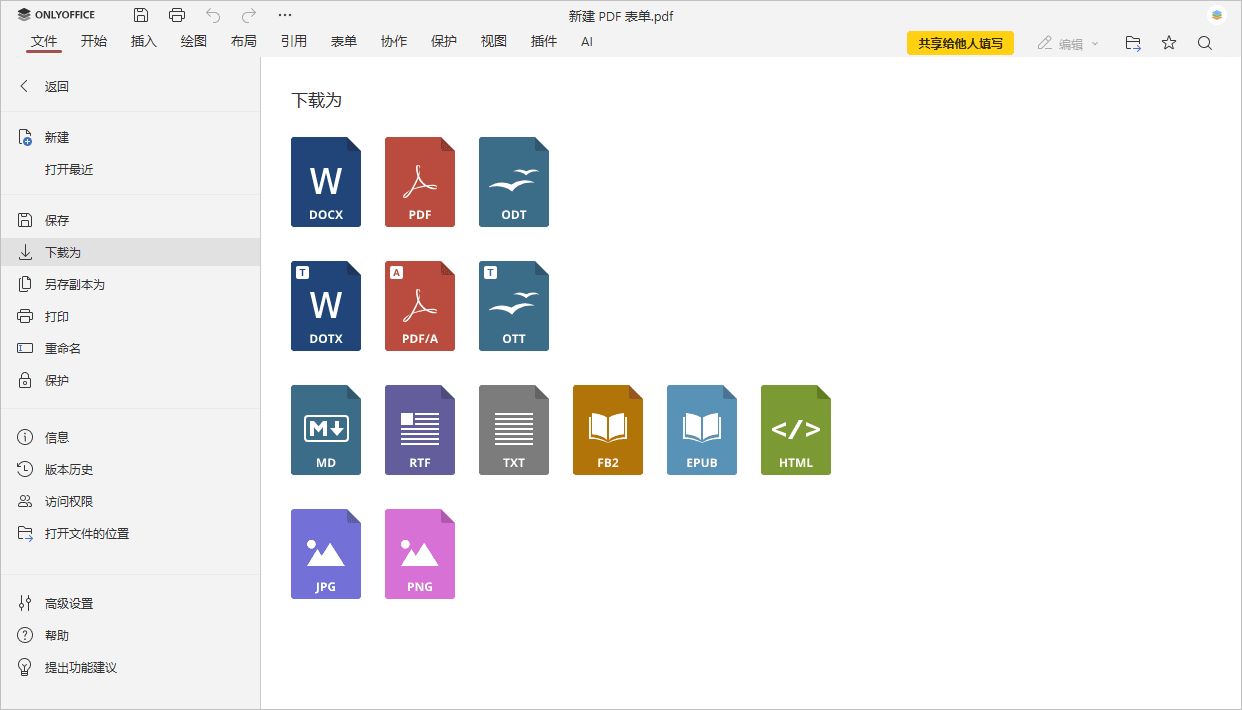
Task: Open the more toolbar options menu
Action: [x=285, y=15]
